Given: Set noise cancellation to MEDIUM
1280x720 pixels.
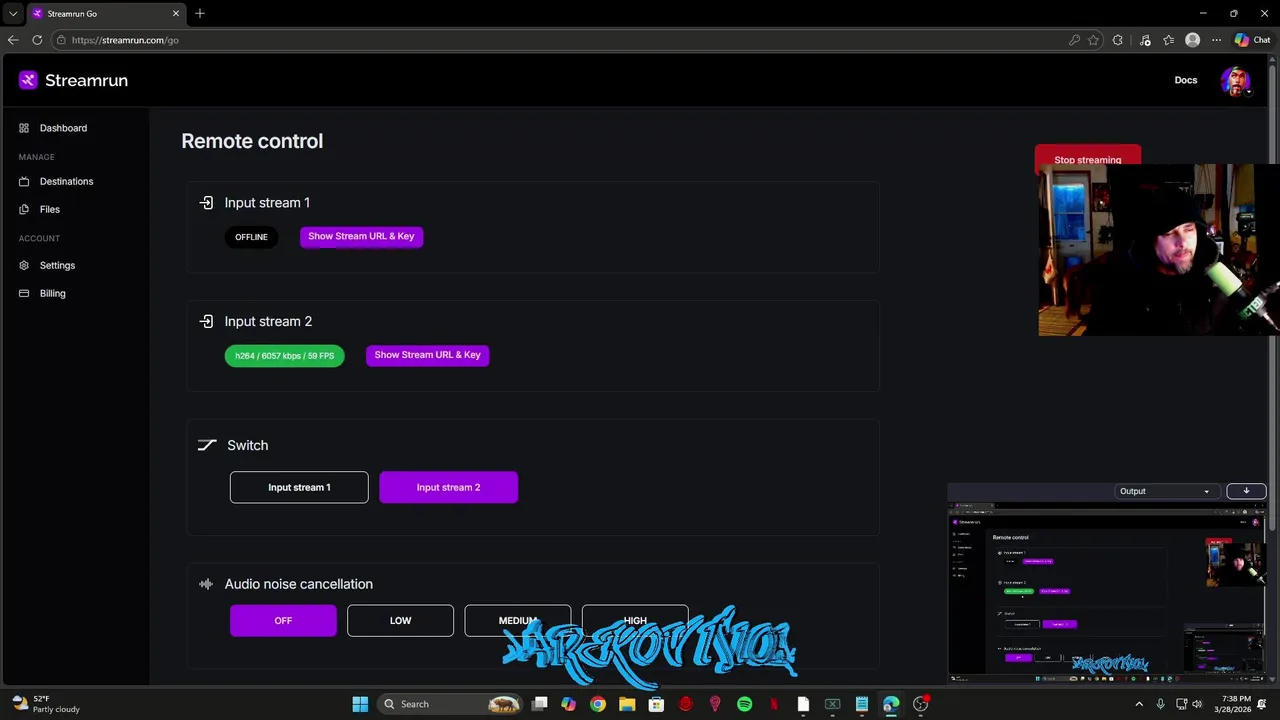Looking at the screenshot, I should pyautogui.click(x=517, y=621).
